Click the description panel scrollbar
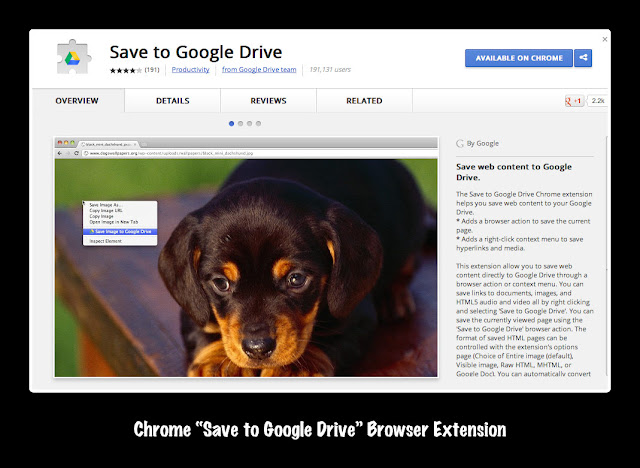This screenshot has height=468, width=640. click(x=607, y=256)
